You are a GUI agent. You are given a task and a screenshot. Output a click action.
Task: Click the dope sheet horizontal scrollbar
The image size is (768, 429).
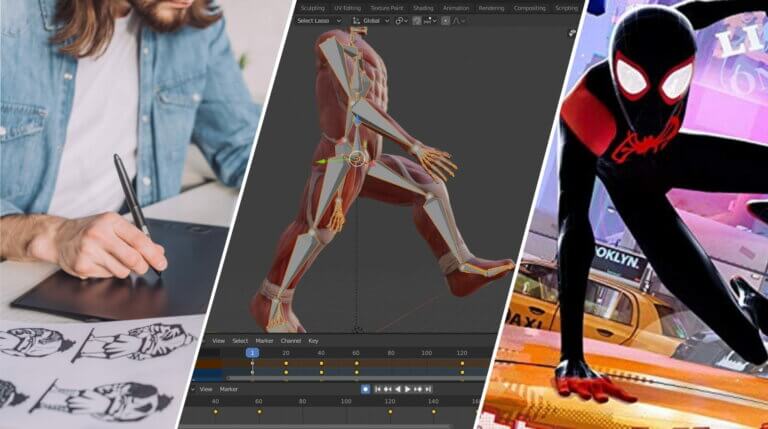click(x=356, y=379)
